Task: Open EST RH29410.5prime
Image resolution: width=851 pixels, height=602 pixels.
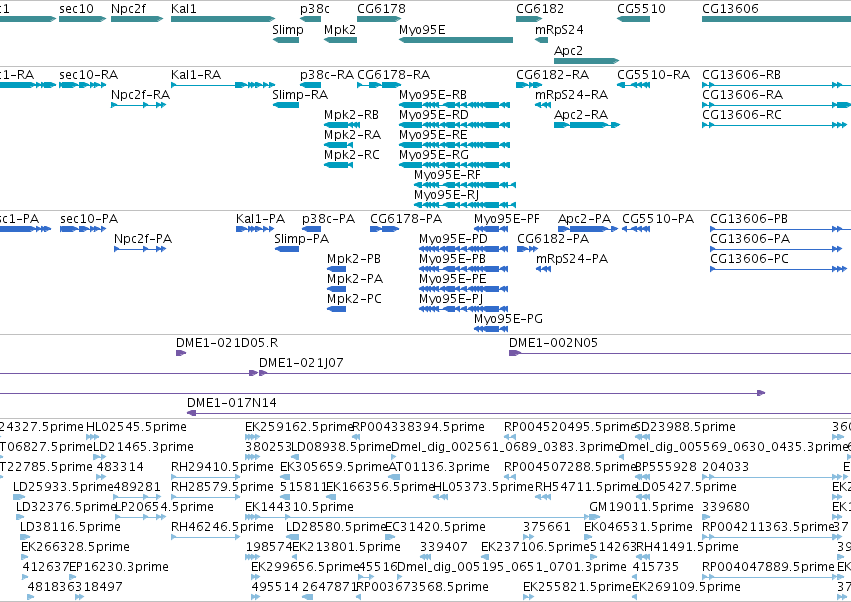Action: pyautogui.click(x=222, y=467)
